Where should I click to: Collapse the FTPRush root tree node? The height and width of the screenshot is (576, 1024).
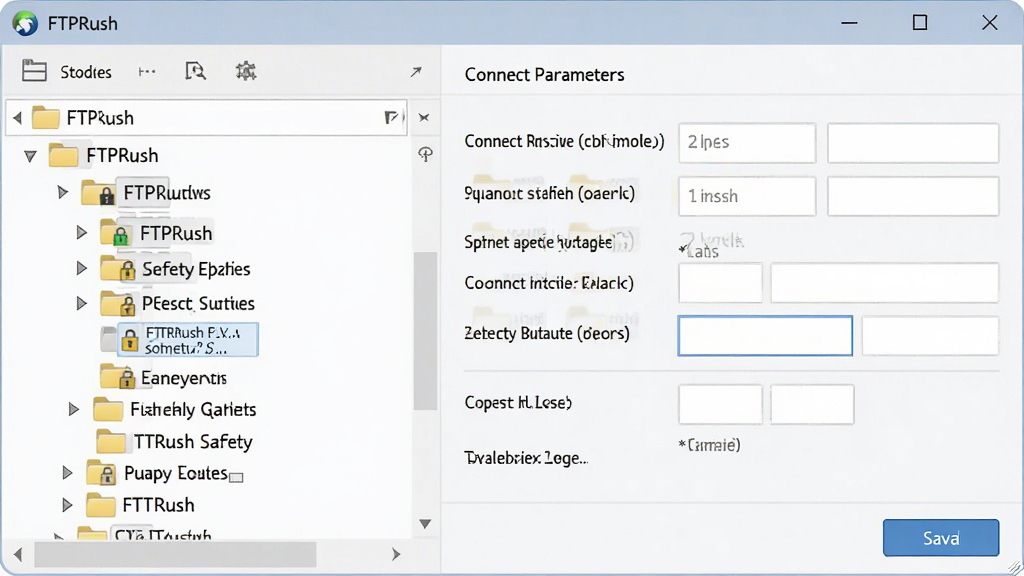point(30,156)
